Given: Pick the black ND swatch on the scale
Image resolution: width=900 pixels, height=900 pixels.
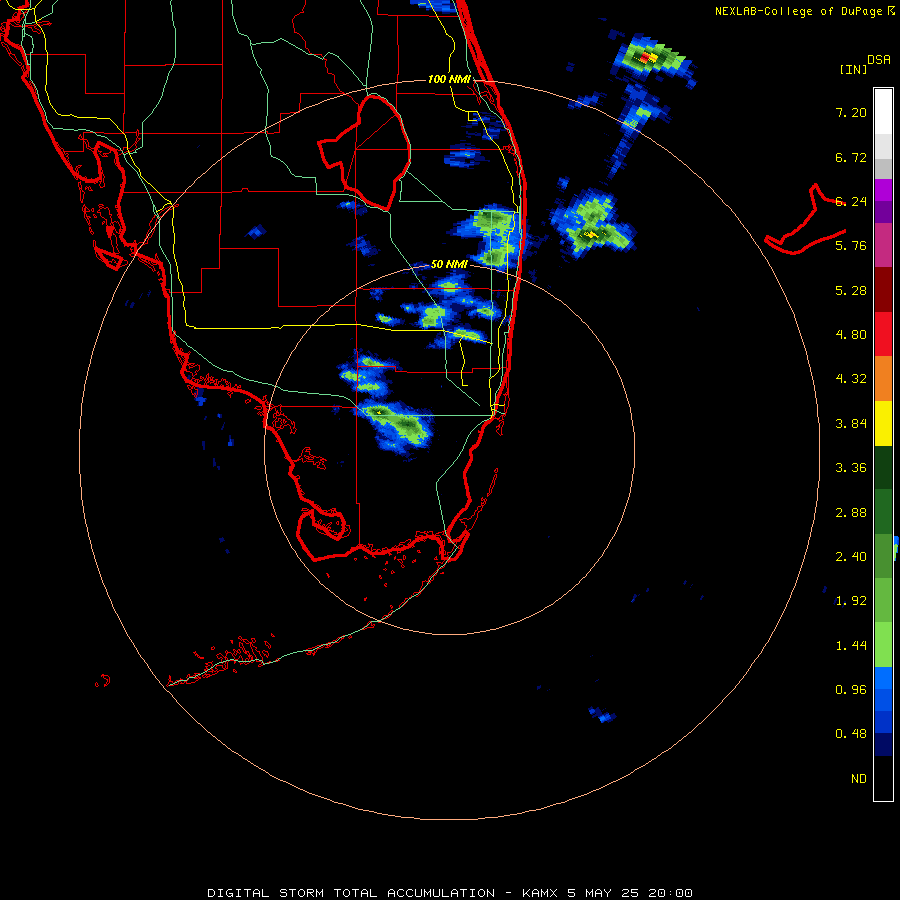Looking at the screenshot, I should [883, 778].
